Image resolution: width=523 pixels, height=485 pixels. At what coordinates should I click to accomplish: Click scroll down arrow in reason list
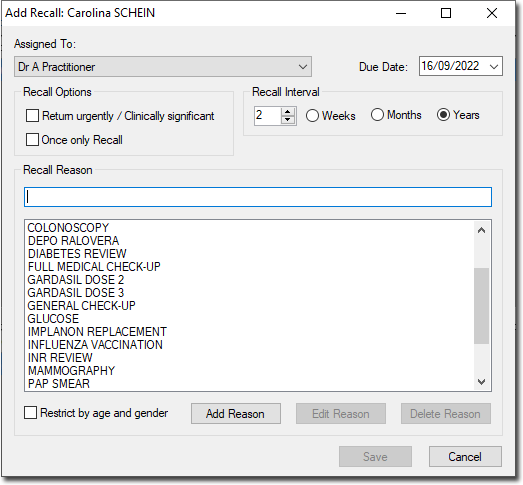pyautogui.click(x=481, y=381)
